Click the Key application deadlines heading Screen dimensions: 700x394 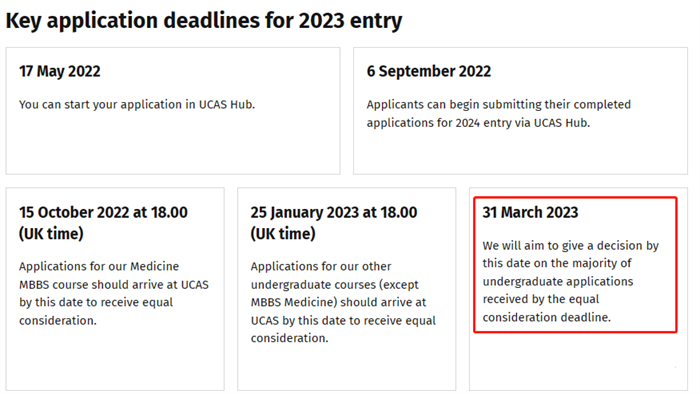[204, 21]
